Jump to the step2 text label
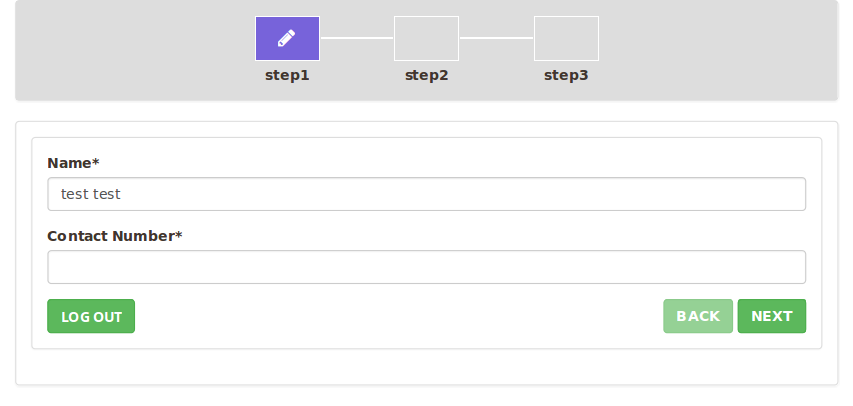 [x=426, y=75]
